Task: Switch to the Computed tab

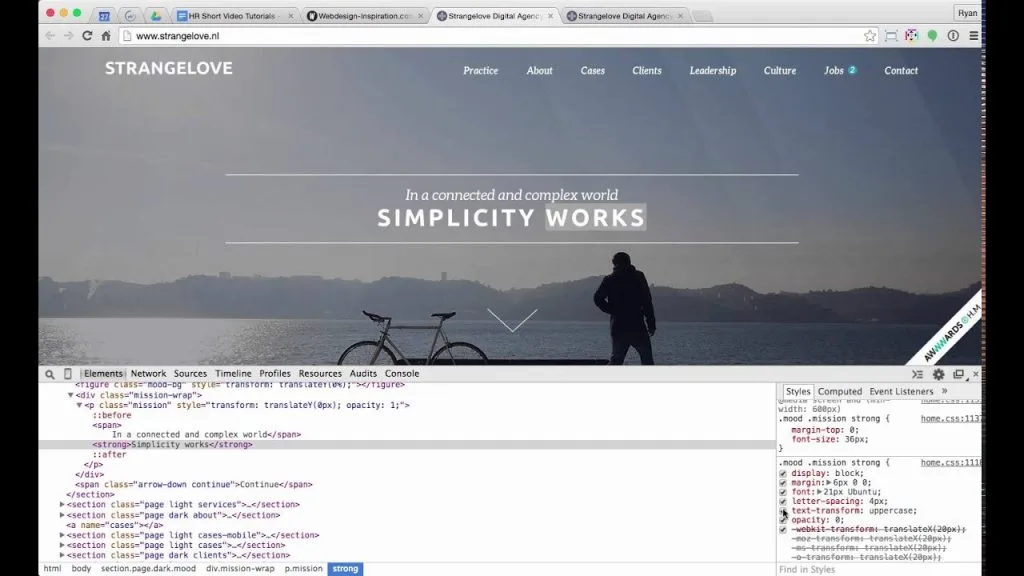Action: coord(841,391)
